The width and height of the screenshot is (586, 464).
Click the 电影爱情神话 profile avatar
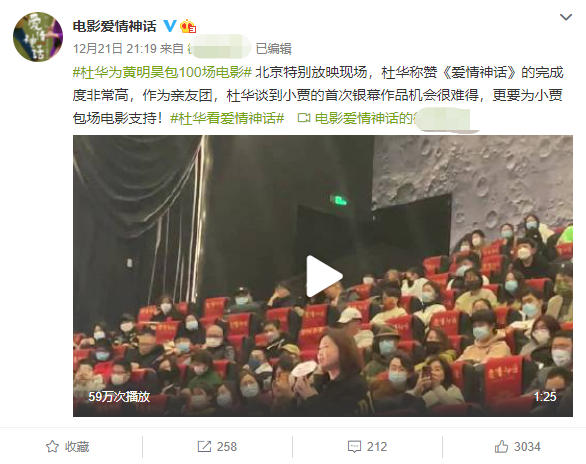38,37
